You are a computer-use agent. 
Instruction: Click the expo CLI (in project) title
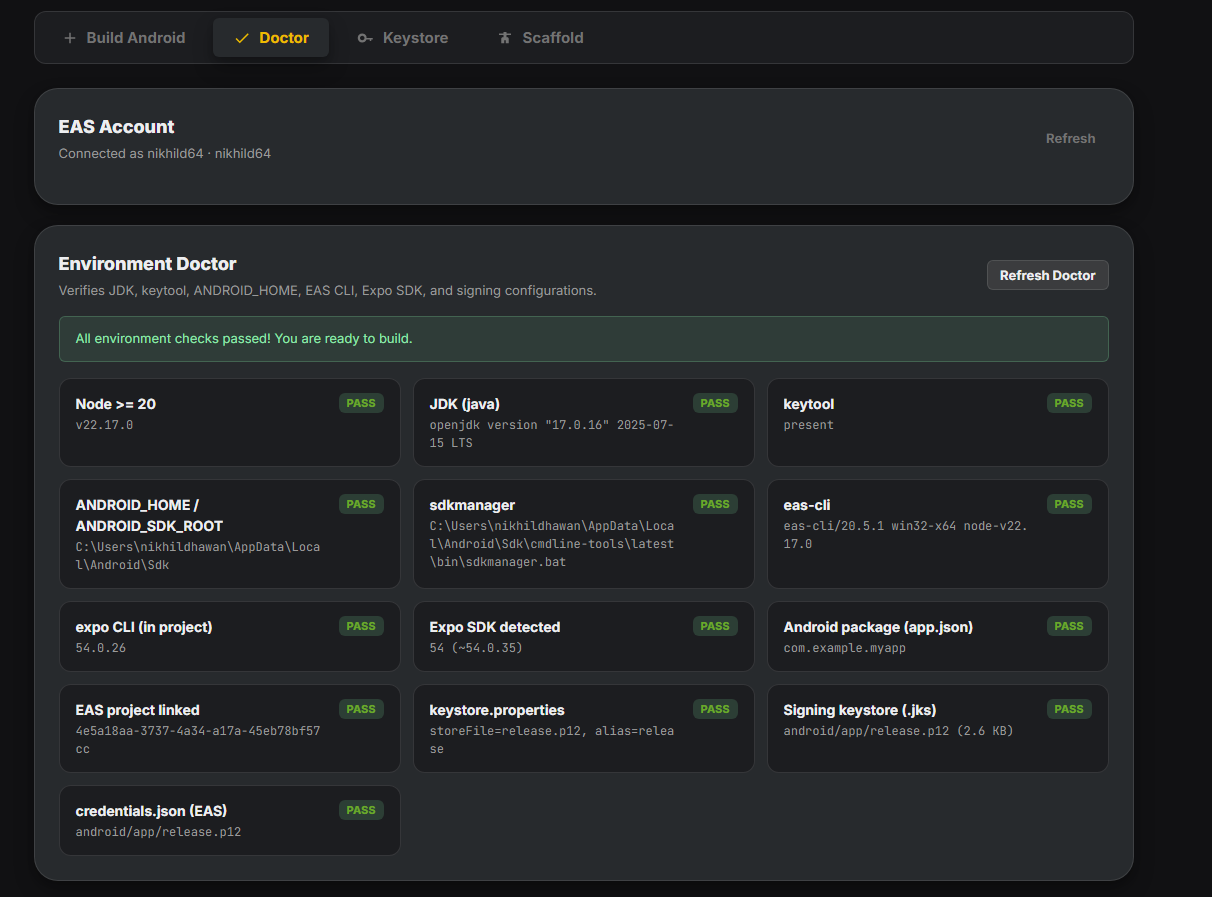coord(144,627)
